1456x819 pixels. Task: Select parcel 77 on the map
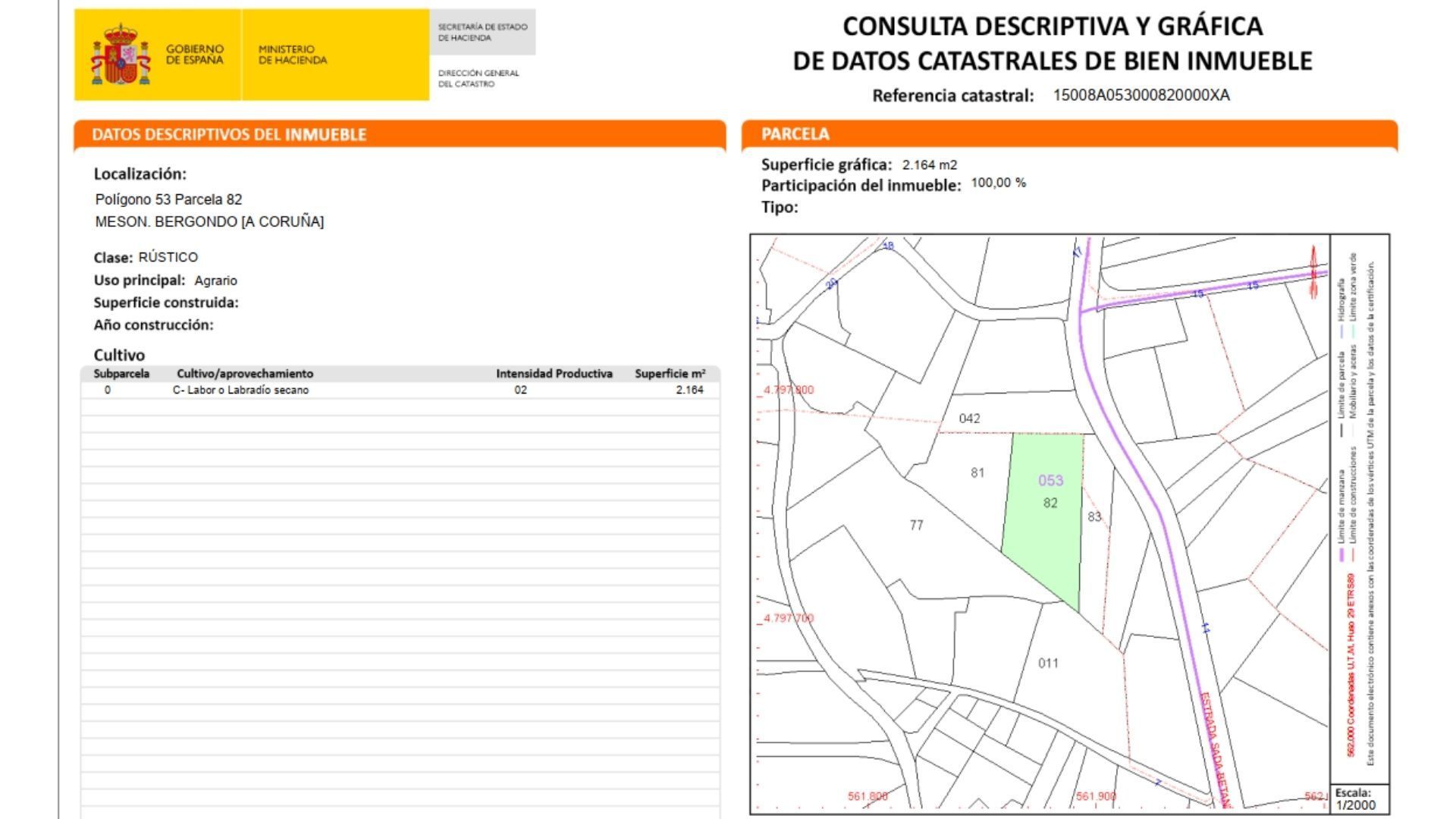916,525
